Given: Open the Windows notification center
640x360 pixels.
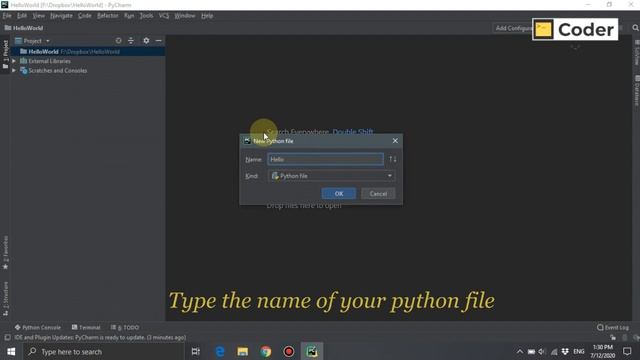Looking at the screenshot, I should (627, 351).
